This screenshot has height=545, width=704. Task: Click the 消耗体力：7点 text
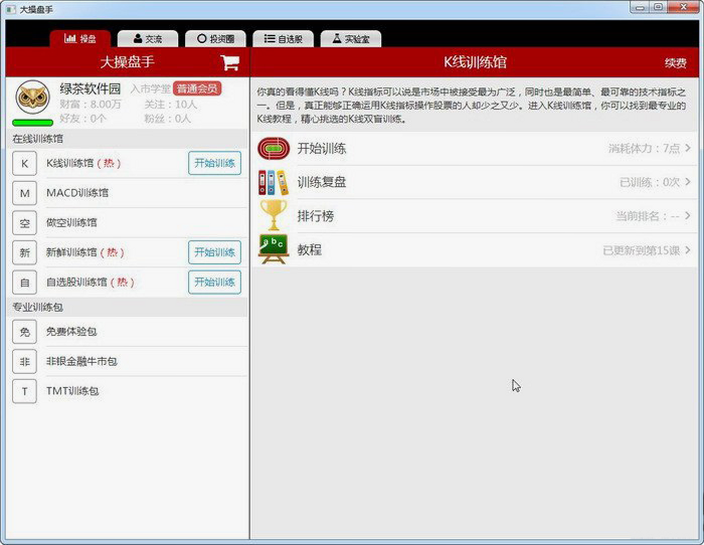point(644,148)
